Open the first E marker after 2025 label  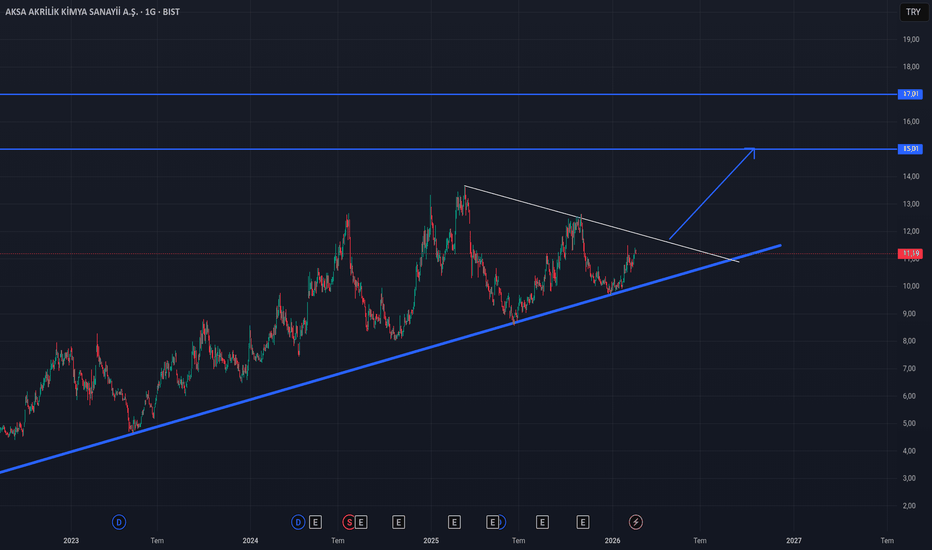pyautogui.click(x=454, y=522)
